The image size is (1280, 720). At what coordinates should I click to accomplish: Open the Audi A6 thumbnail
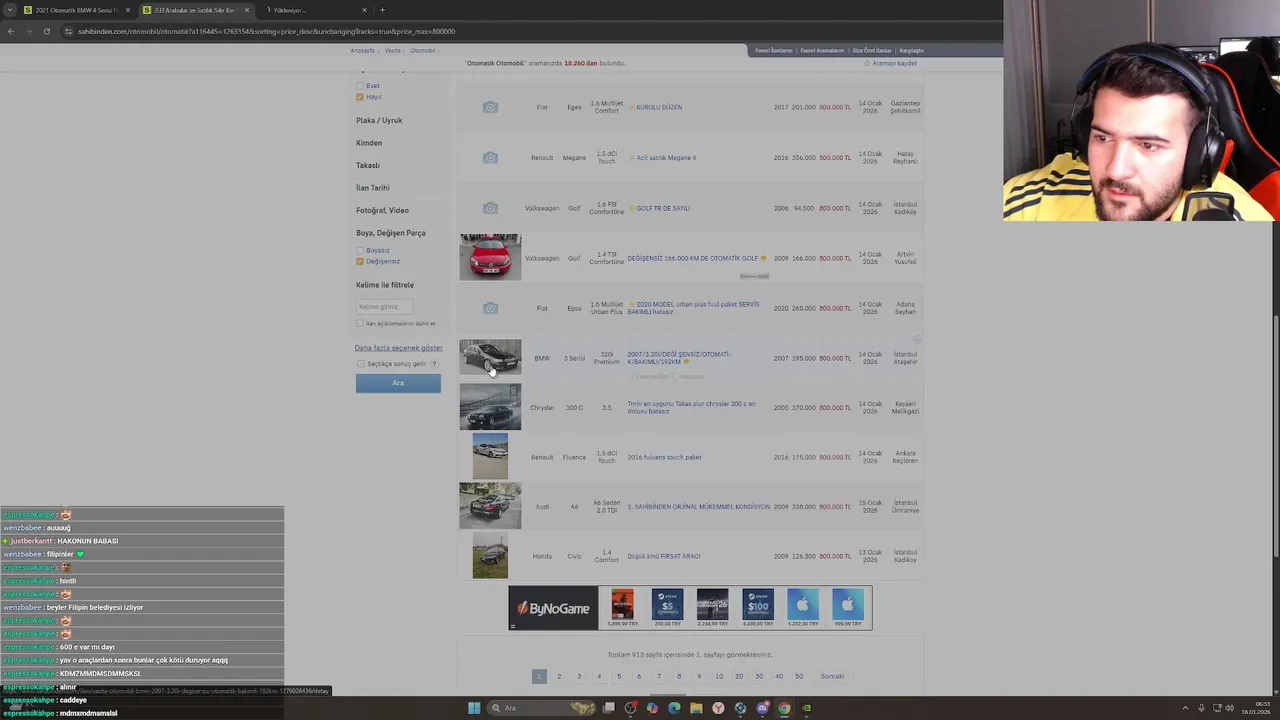pyautogui.click(x=490, y=506)
